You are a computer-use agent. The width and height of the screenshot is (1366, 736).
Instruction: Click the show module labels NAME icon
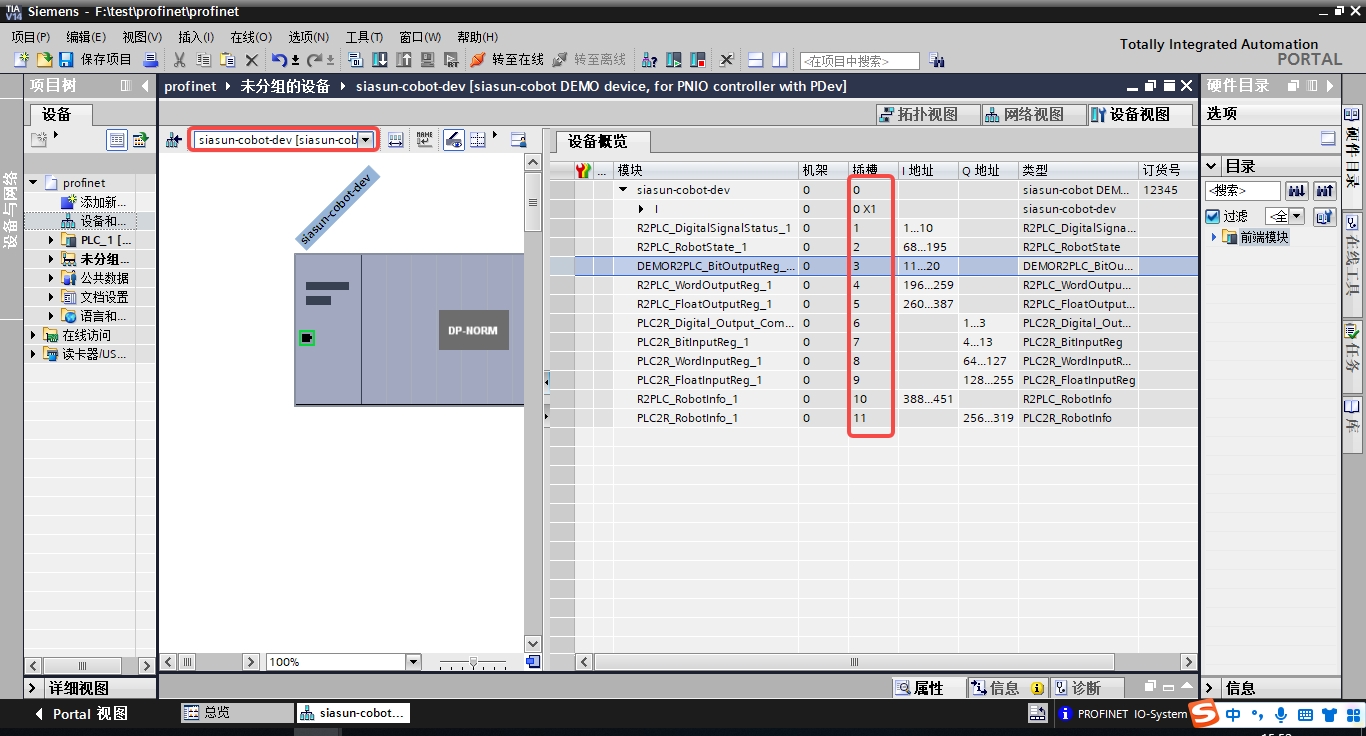click(x=425, y=139)
